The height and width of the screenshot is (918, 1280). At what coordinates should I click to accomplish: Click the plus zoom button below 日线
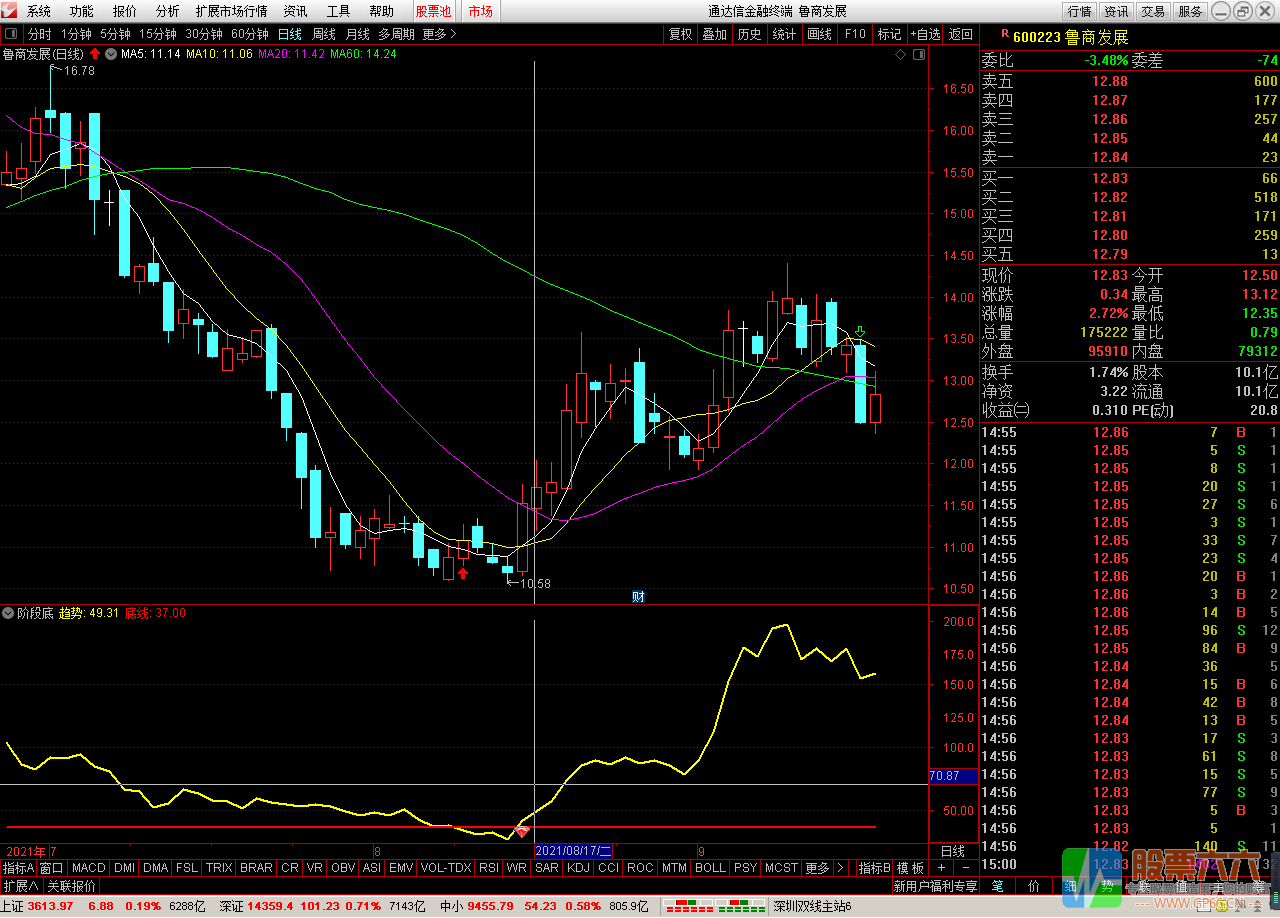[x=941, y=868]
